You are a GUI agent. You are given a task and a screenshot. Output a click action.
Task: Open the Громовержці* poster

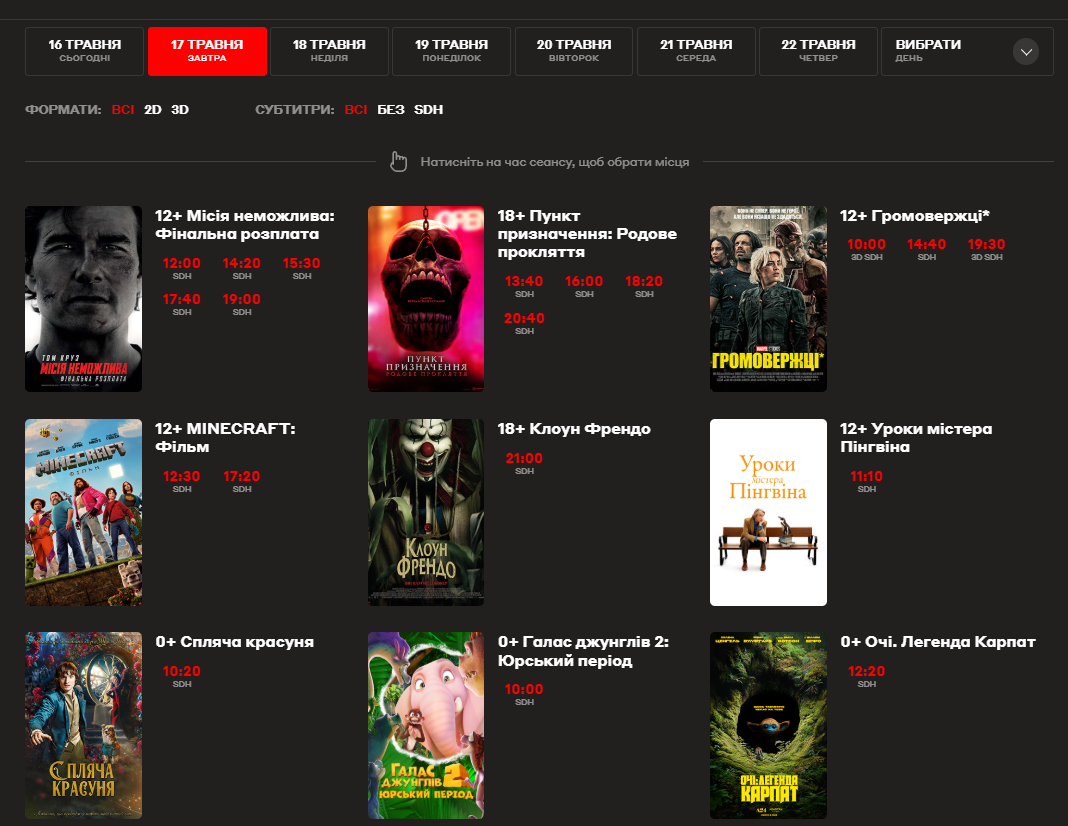(x=768, y=299)
